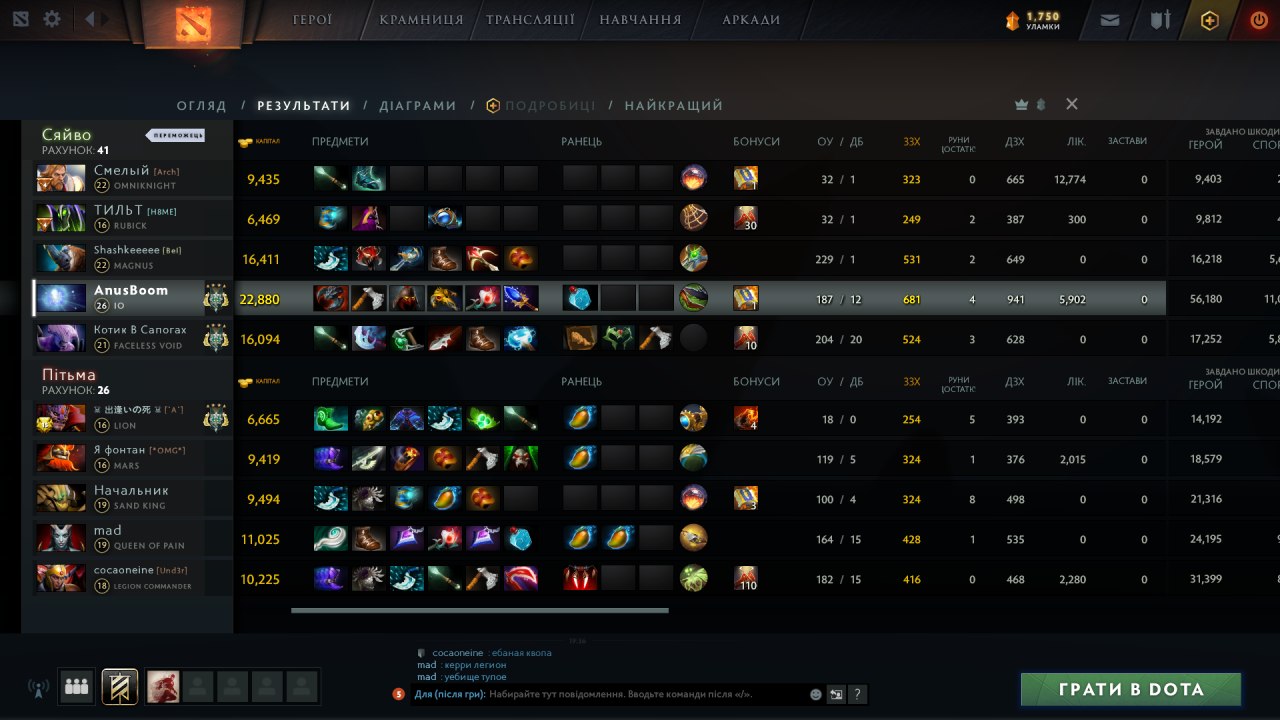Open the mail envelope icon
The image size is (1280, 720).
pos(1110,20)
